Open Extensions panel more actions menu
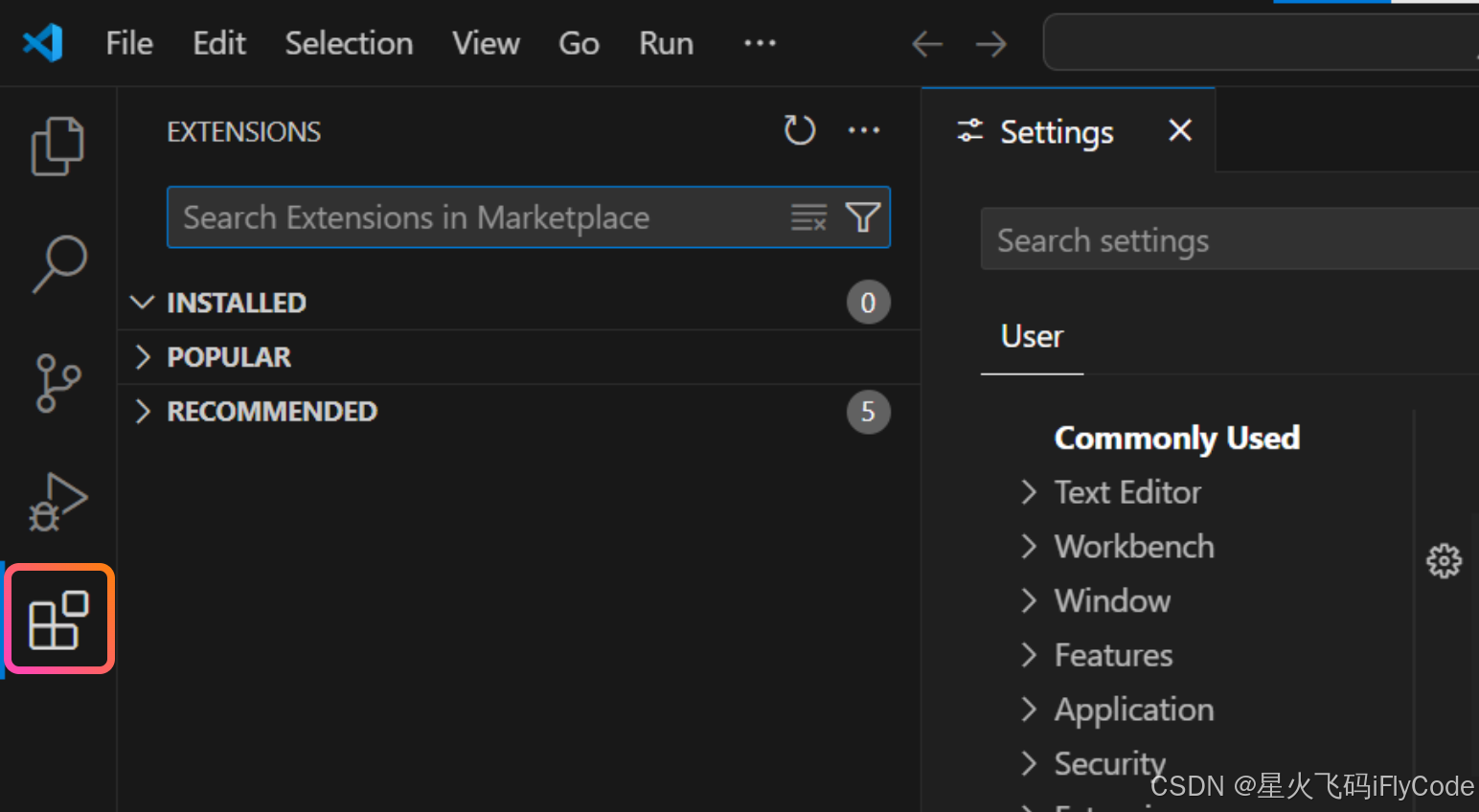The width and height of the screenshot is (1479, 812). (x=864, y=130)
